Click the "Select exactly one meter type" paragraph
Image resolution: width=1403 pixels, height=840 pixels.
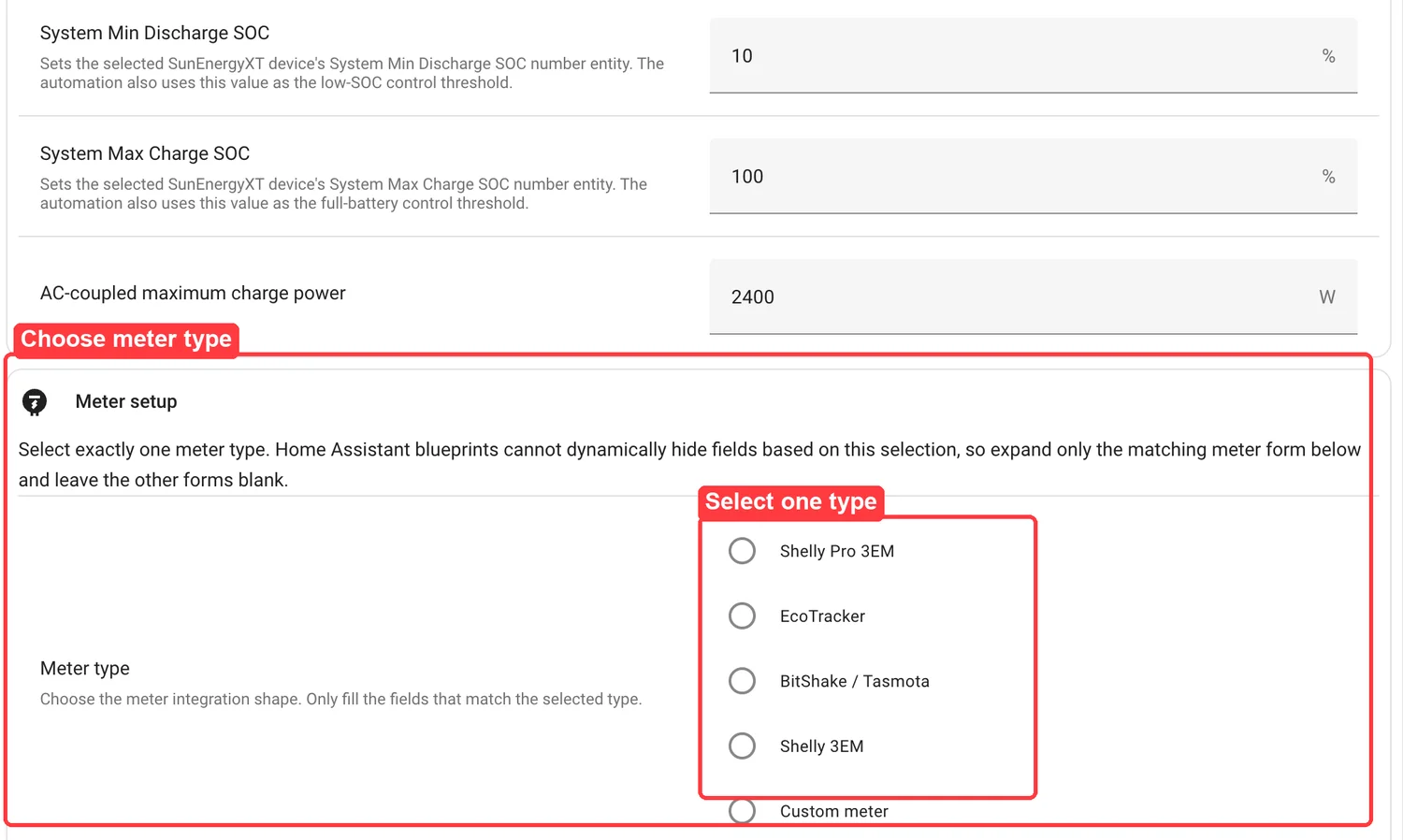click(x=689, y=464)
